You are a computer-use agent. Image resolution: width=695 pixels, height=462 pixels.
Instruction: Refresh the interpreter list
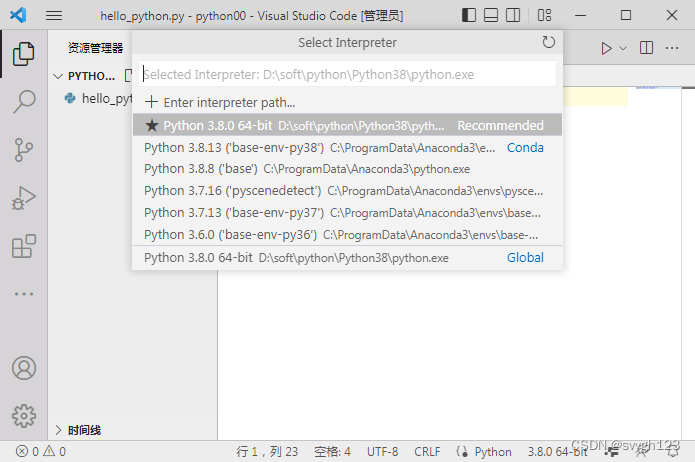pyautogui.click(x=548, y=42)
